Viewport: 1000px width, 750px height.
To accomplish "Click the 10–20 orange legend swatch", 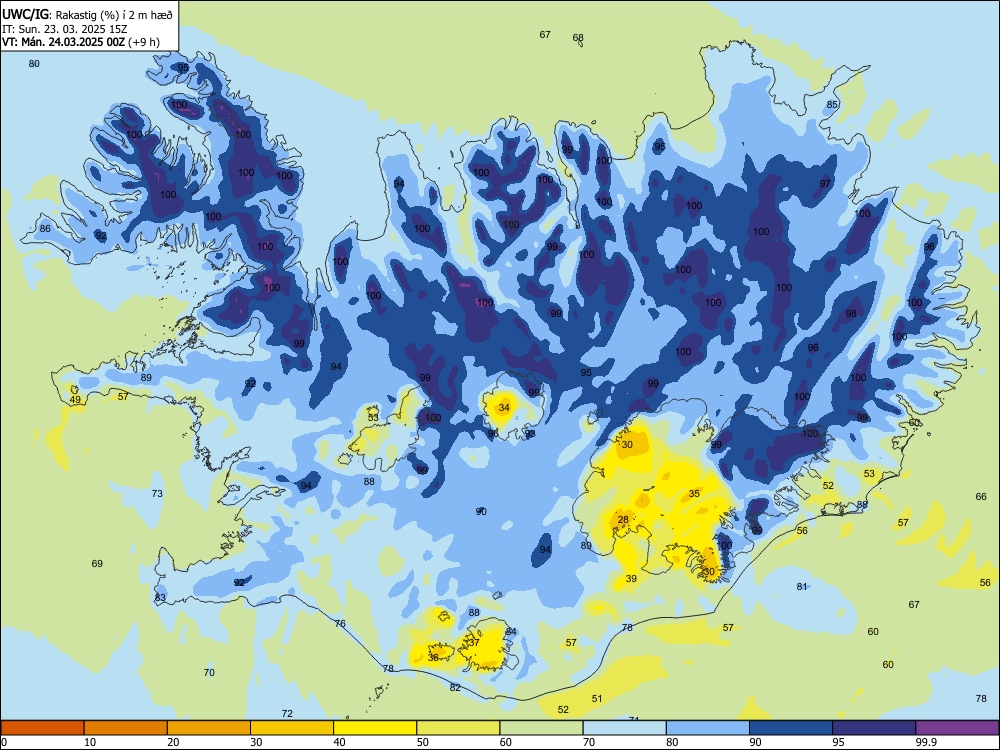I will tap(126, 728).
